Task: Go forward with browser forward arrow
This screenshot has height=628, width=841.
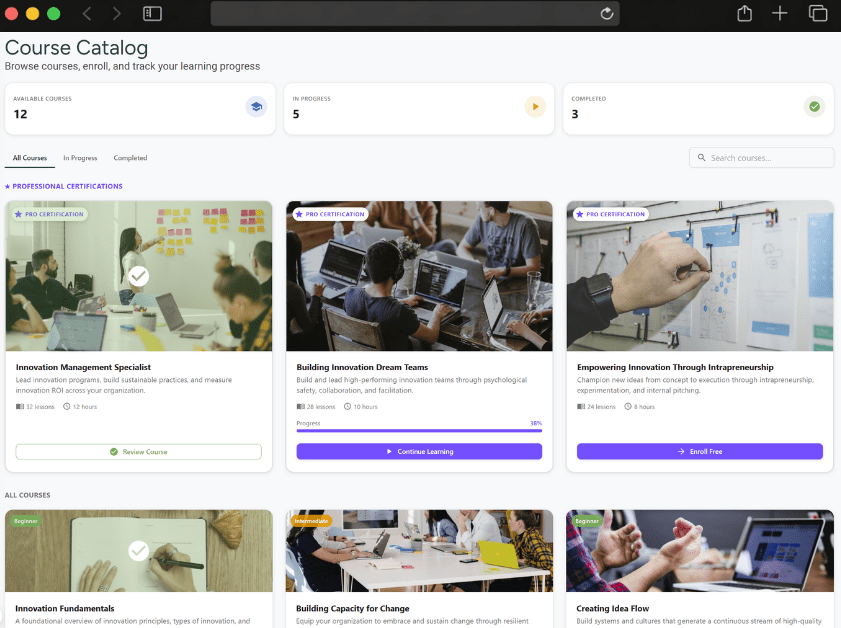Action: coord(116,13)
